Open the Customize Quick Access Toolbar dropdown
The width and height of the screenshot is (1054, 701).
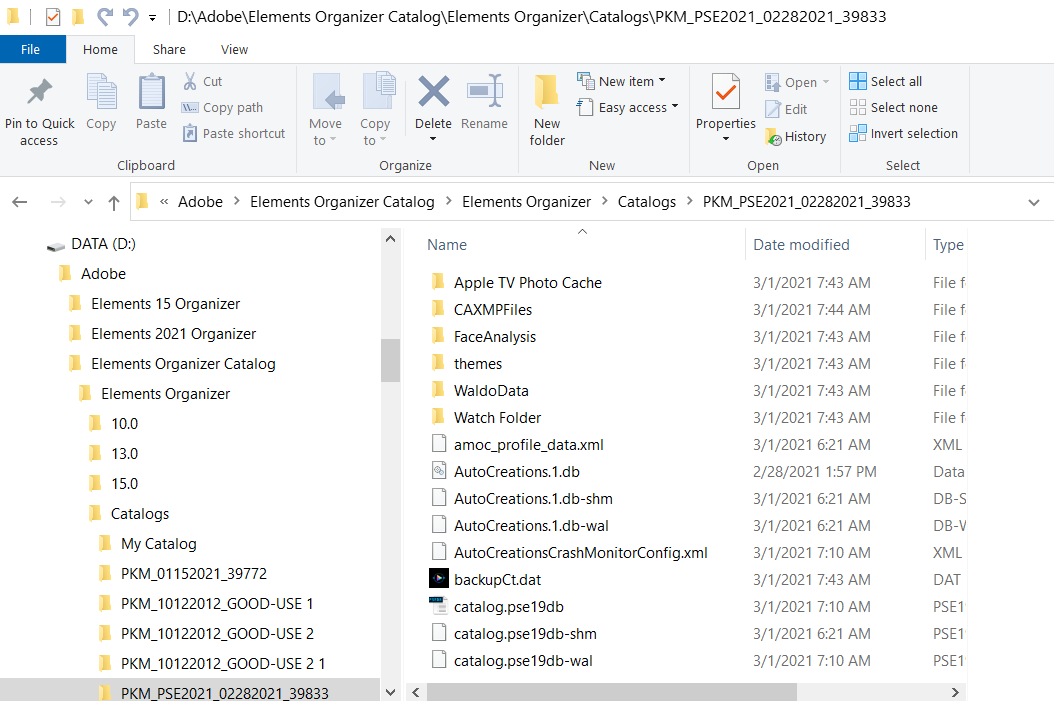click(153, 18)
